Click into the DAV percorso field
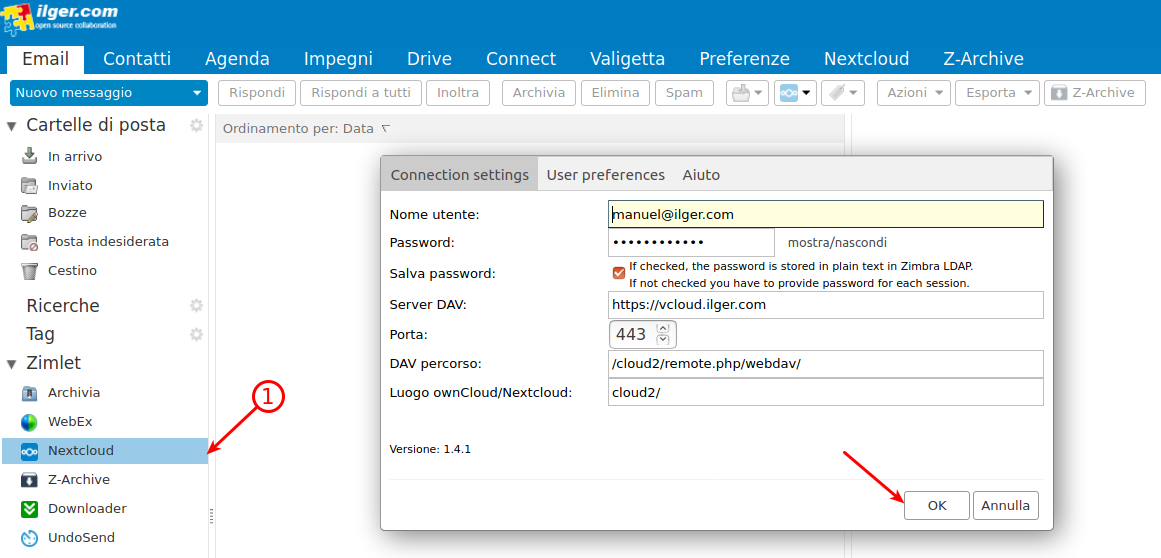 [x=826, y=363]
